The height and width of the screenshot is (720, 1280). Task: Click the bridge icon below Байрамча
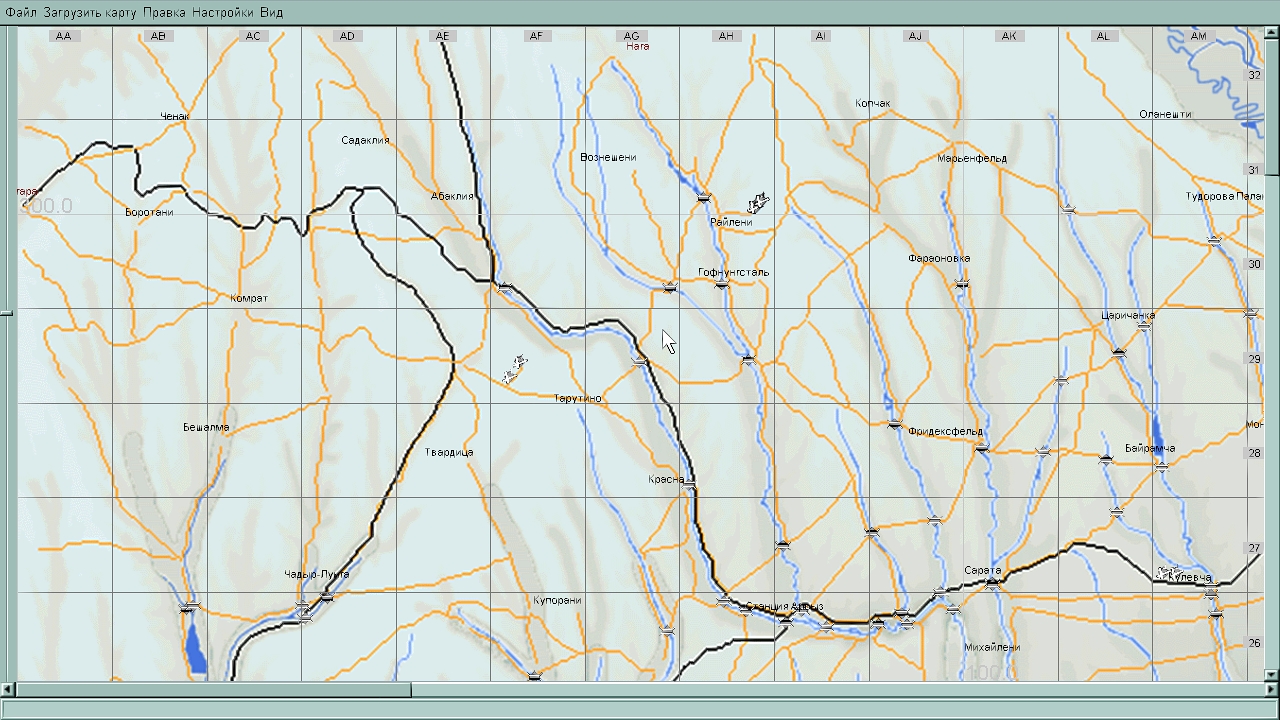point(1161,466)
